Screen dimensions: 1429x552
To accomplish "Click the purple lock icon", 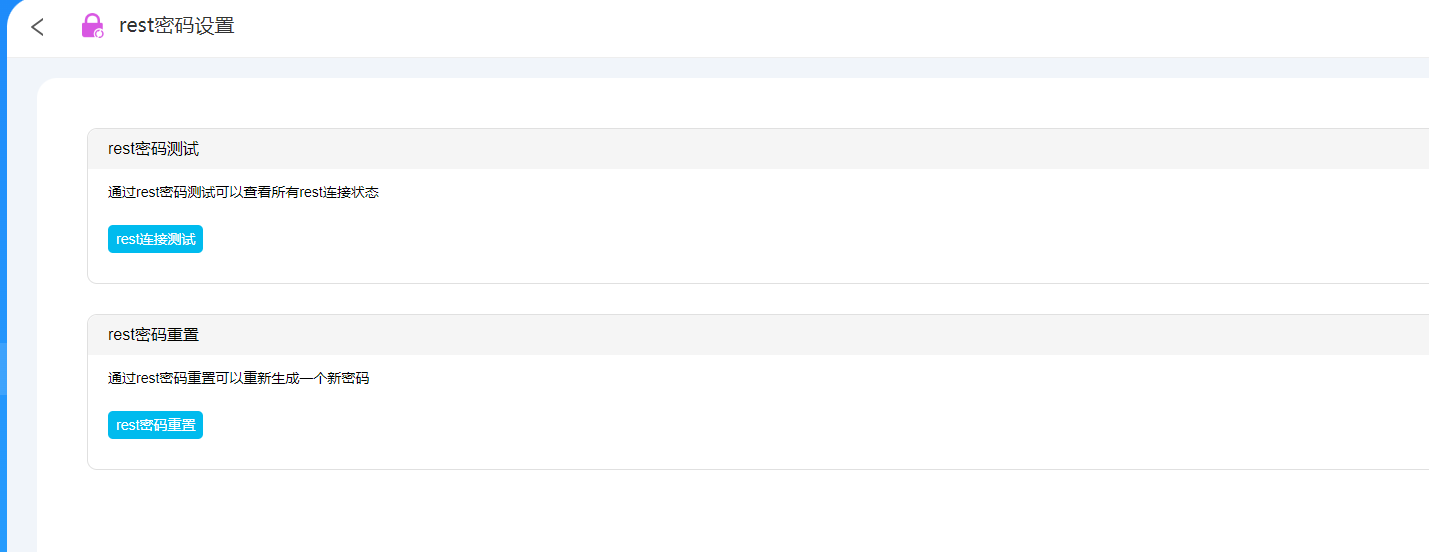I will click(x=91, y=24).
